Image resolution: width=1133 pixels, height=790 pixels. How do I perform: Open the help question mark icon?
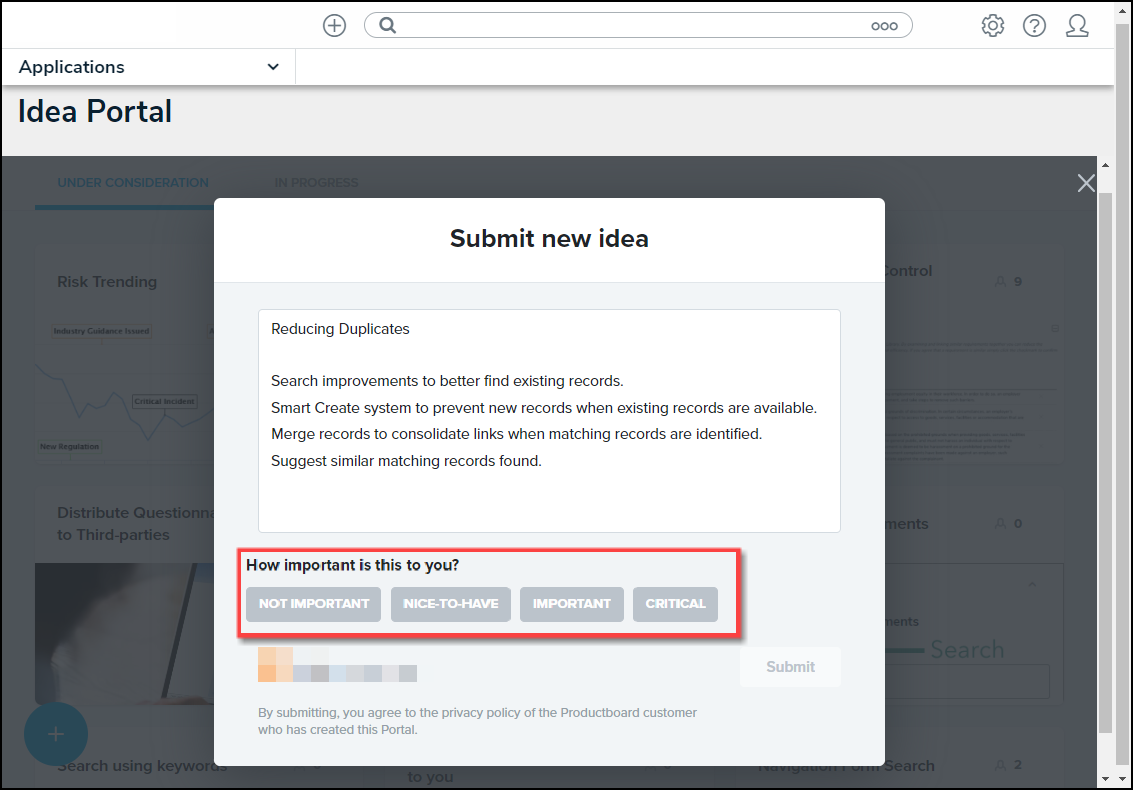click(1034, 26)
